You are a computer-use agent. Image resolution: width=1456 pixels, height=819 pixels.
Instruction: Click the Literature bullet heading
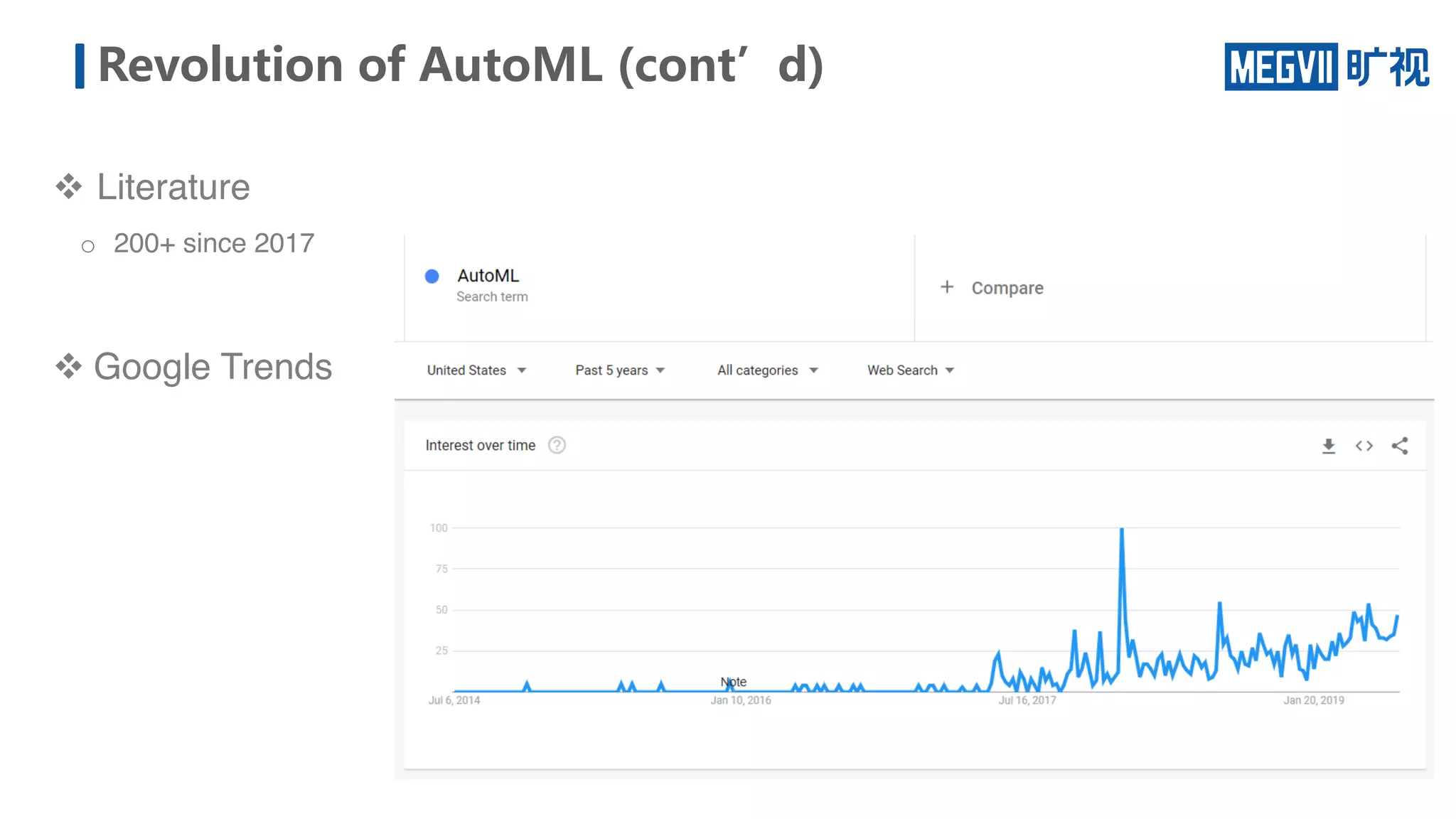click(x=173, y=187)
